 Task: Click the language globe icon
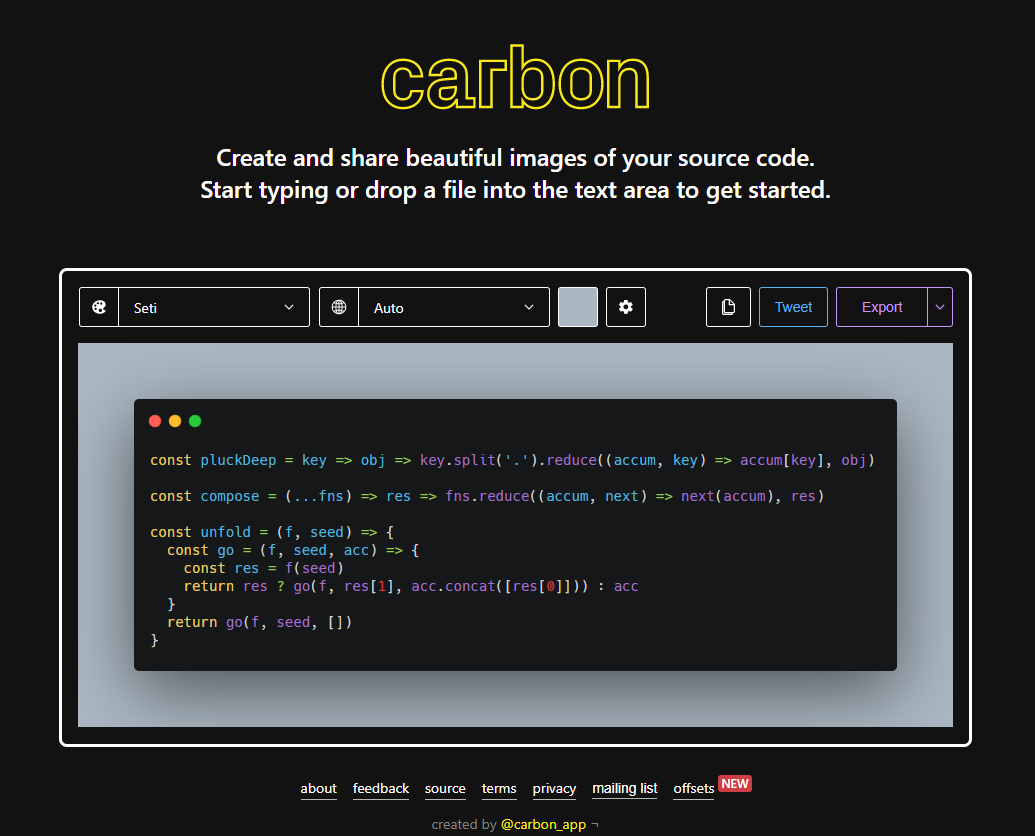click(339, 307)
